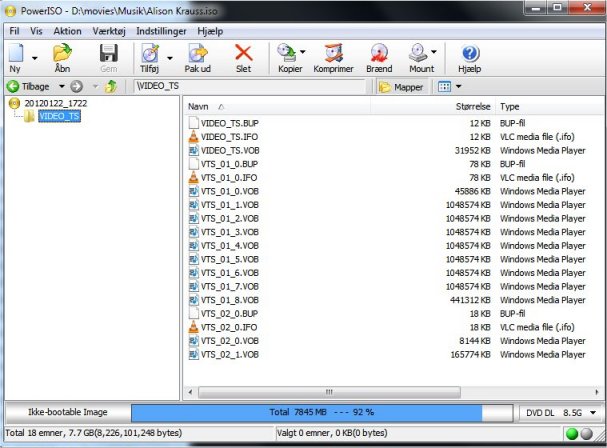Click media icon of VTS_01_0.VOB
Screen dimensions: 607x448
[194, 191]
